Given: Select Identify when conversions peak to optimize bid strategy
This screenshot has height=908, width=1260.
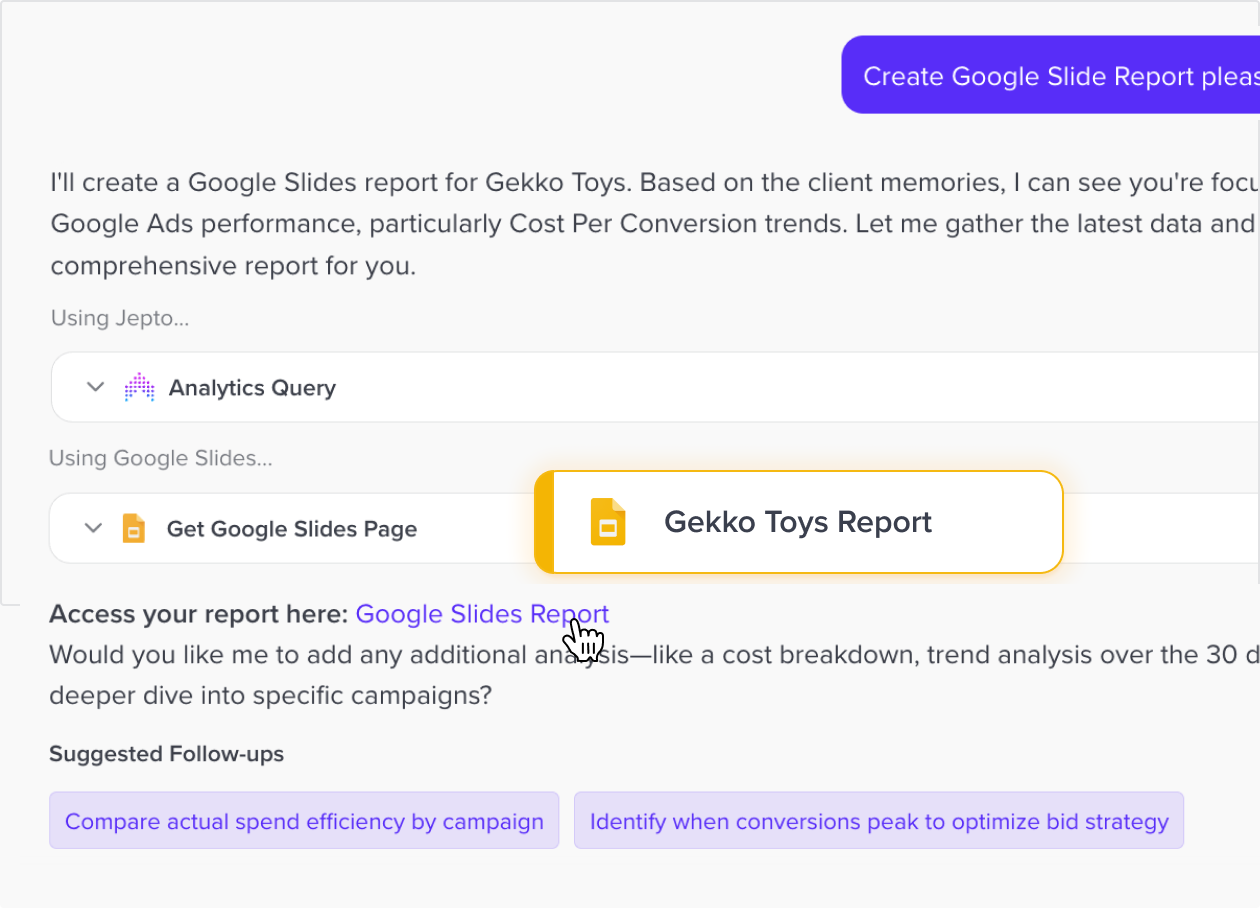Looking at the screenshot, I should (878, 821).
